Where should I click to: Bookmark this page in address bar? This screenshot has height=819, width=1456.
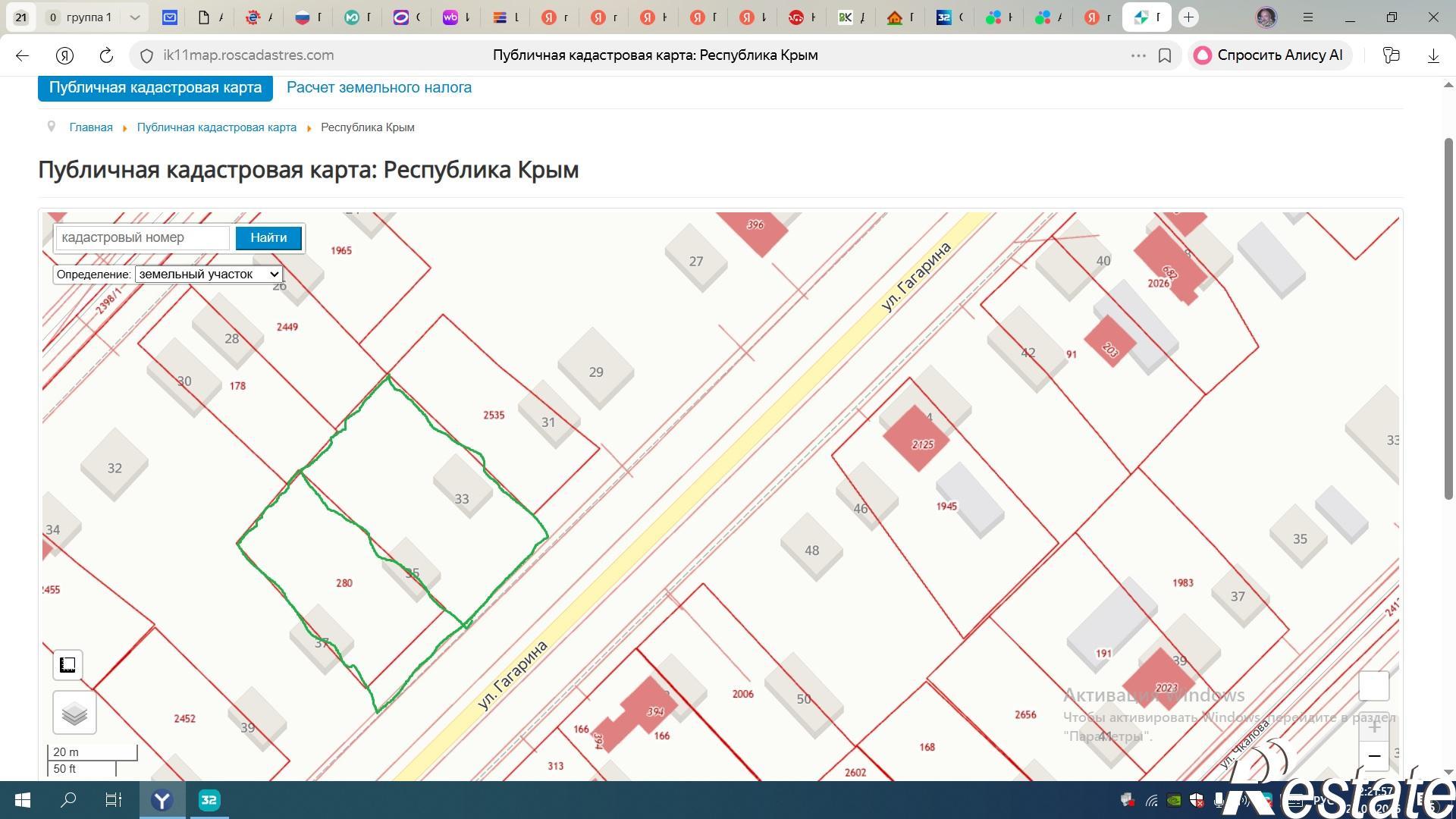pyautogui.click(x=1165, y=55)
